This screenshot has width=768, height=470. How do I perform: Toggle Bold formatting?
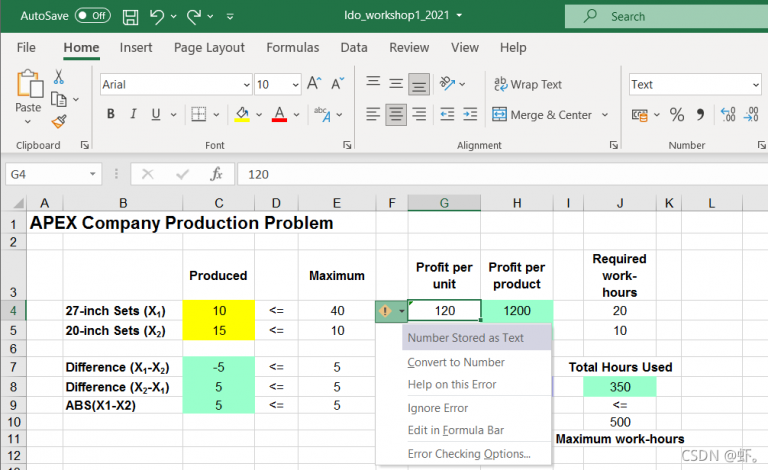(111, 114)
